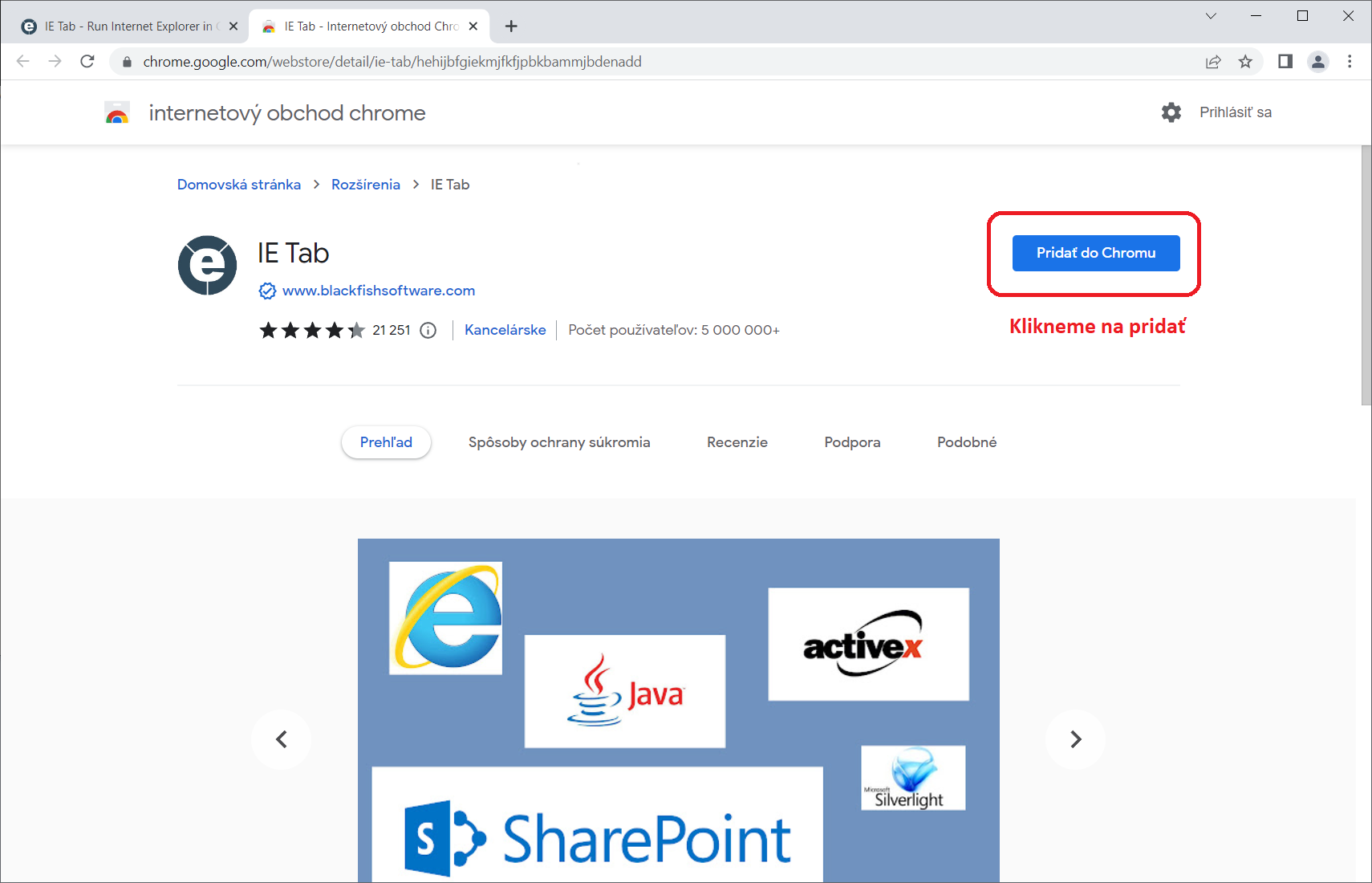
Task: Click the page vertical scrollbar thumb
Action: [1366, 275]
